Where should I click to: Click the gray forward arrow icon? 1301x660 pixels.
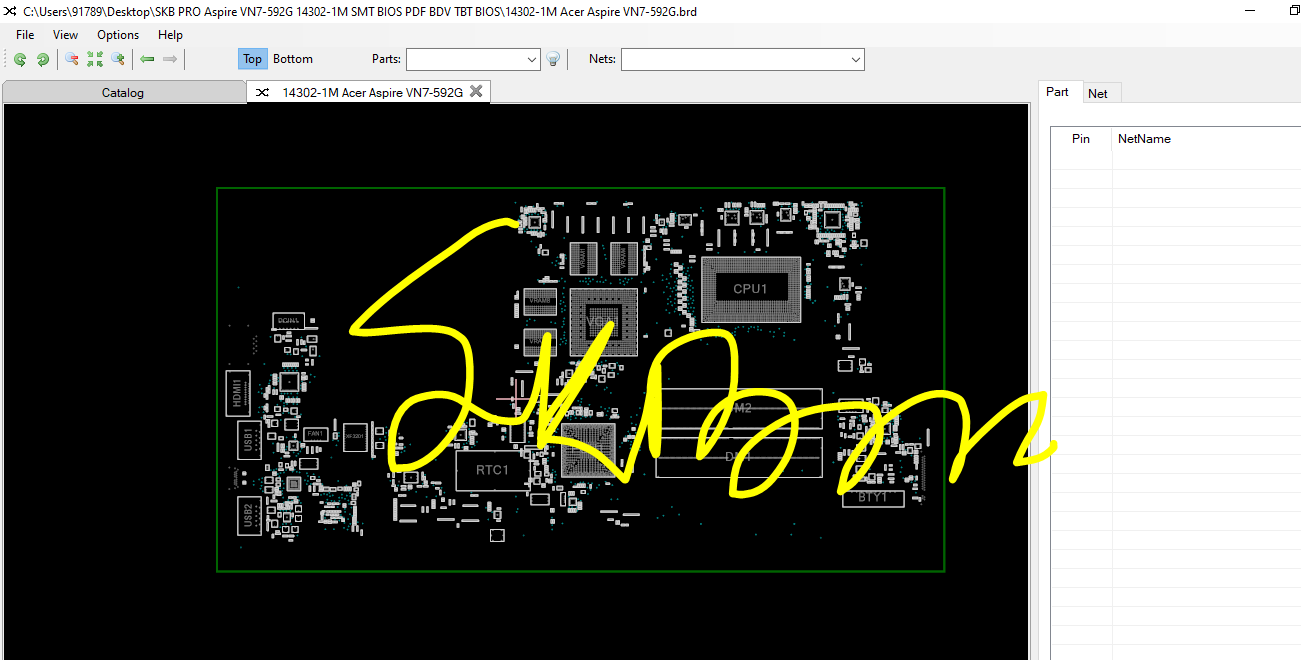[170, 59]
